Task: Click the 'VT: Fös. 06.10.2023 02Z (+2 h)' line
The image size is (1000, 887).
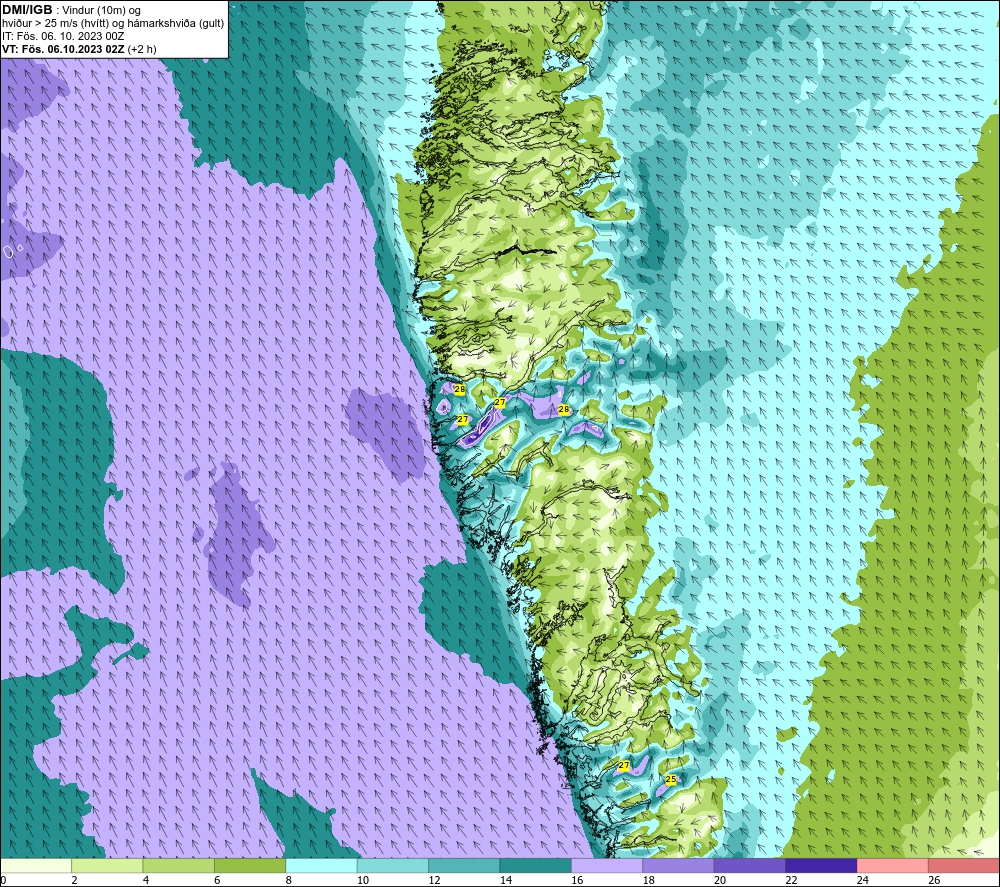Action: (79, 49)
